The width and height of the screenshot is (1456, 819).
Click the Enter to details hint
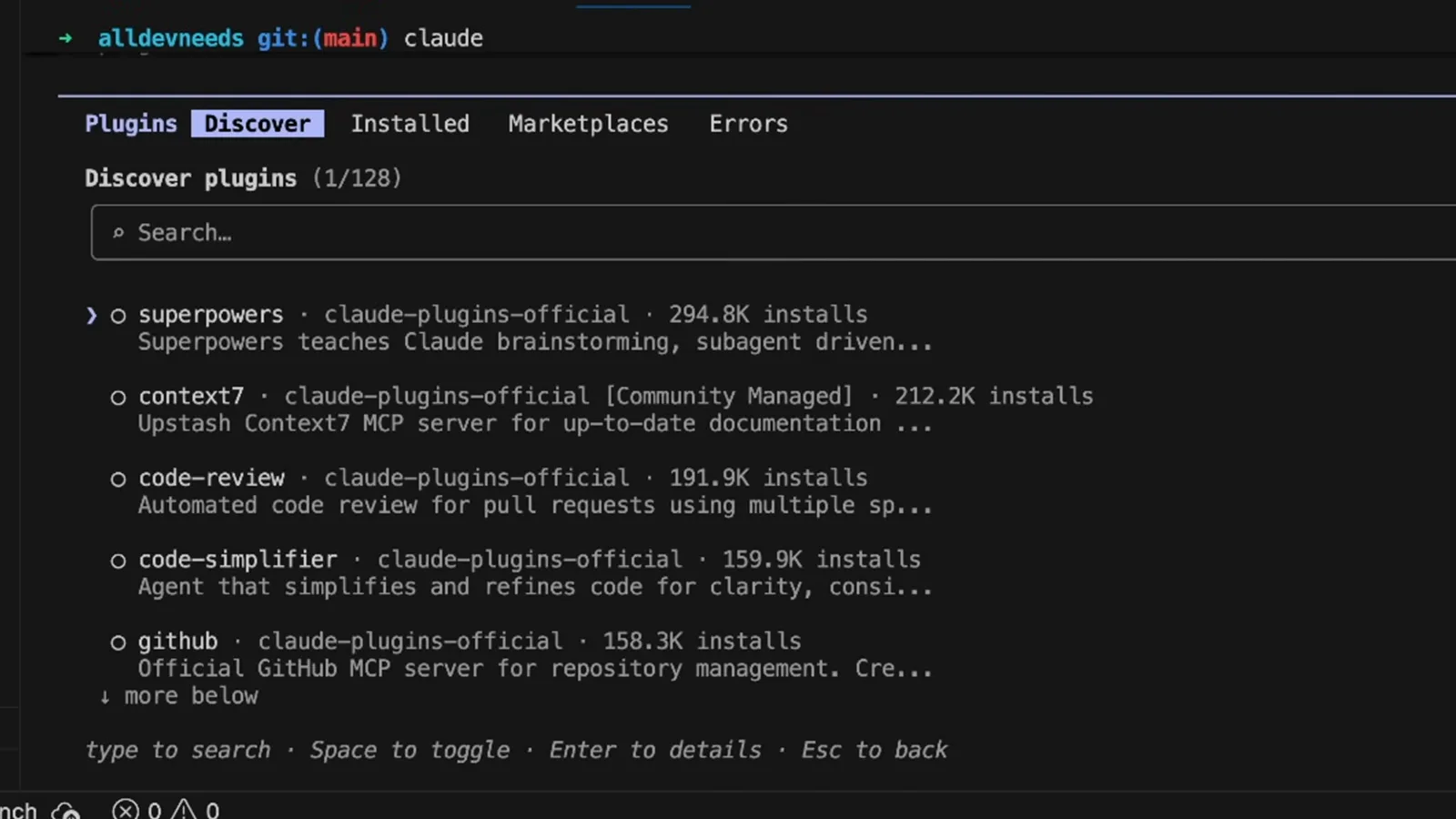[x=655, y=750]
